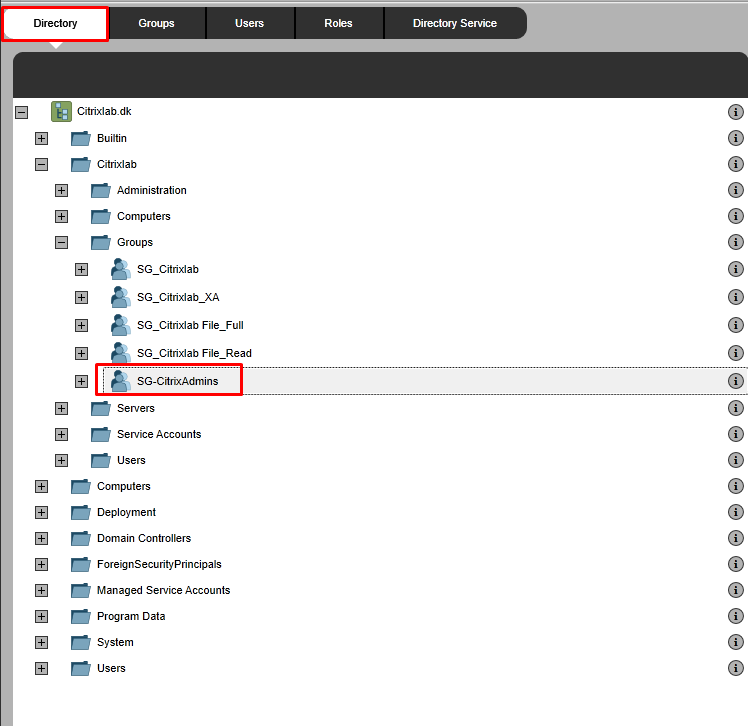Expand the Program Data folder
This screenshot has width=748, height=726.
[x=42, y=616]
